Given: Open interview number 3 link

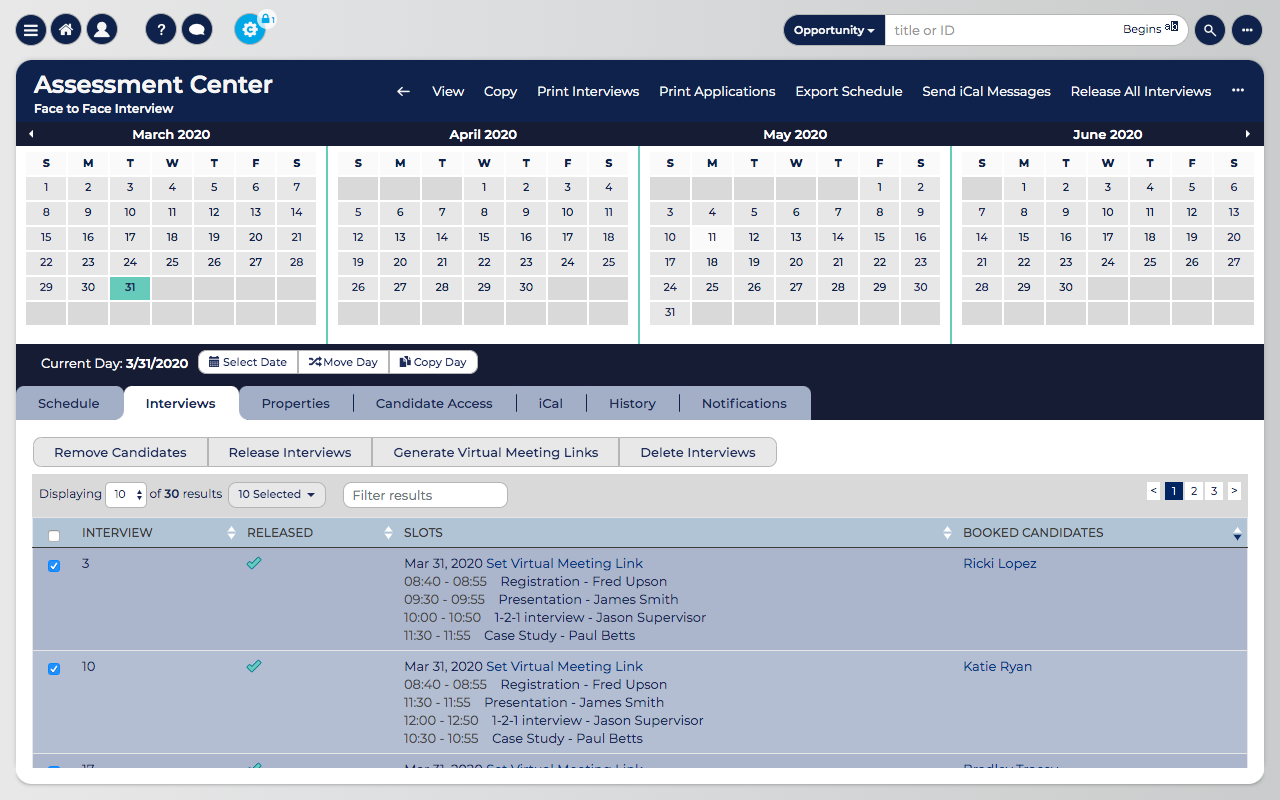Looking at the screenshot, I should (86, 563).
